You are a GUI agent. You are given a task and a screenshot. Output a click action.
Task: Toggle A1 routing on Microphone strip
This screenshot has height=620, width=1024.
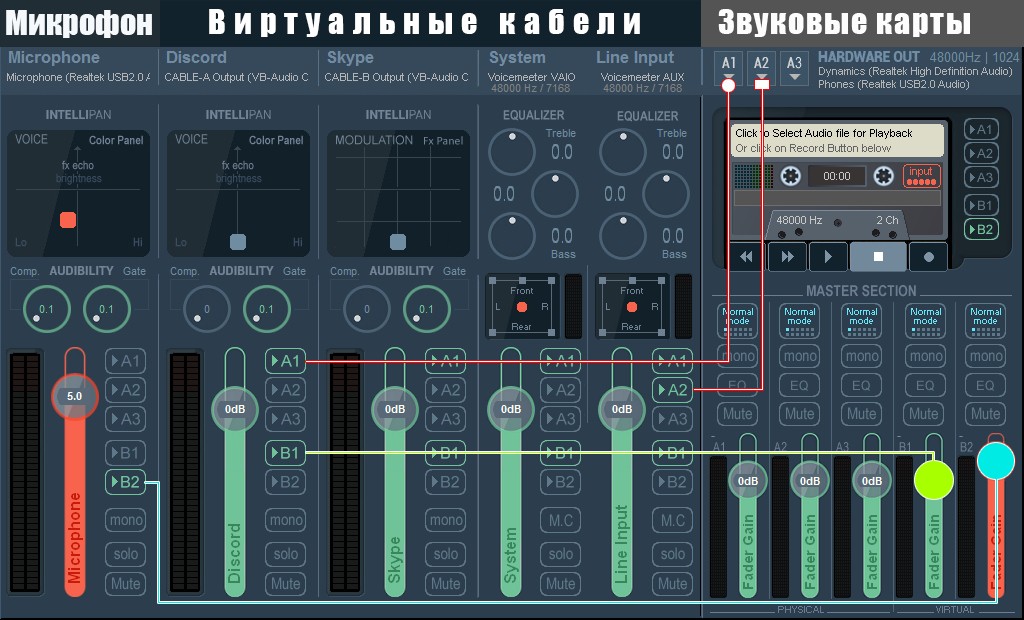[125, 361]
